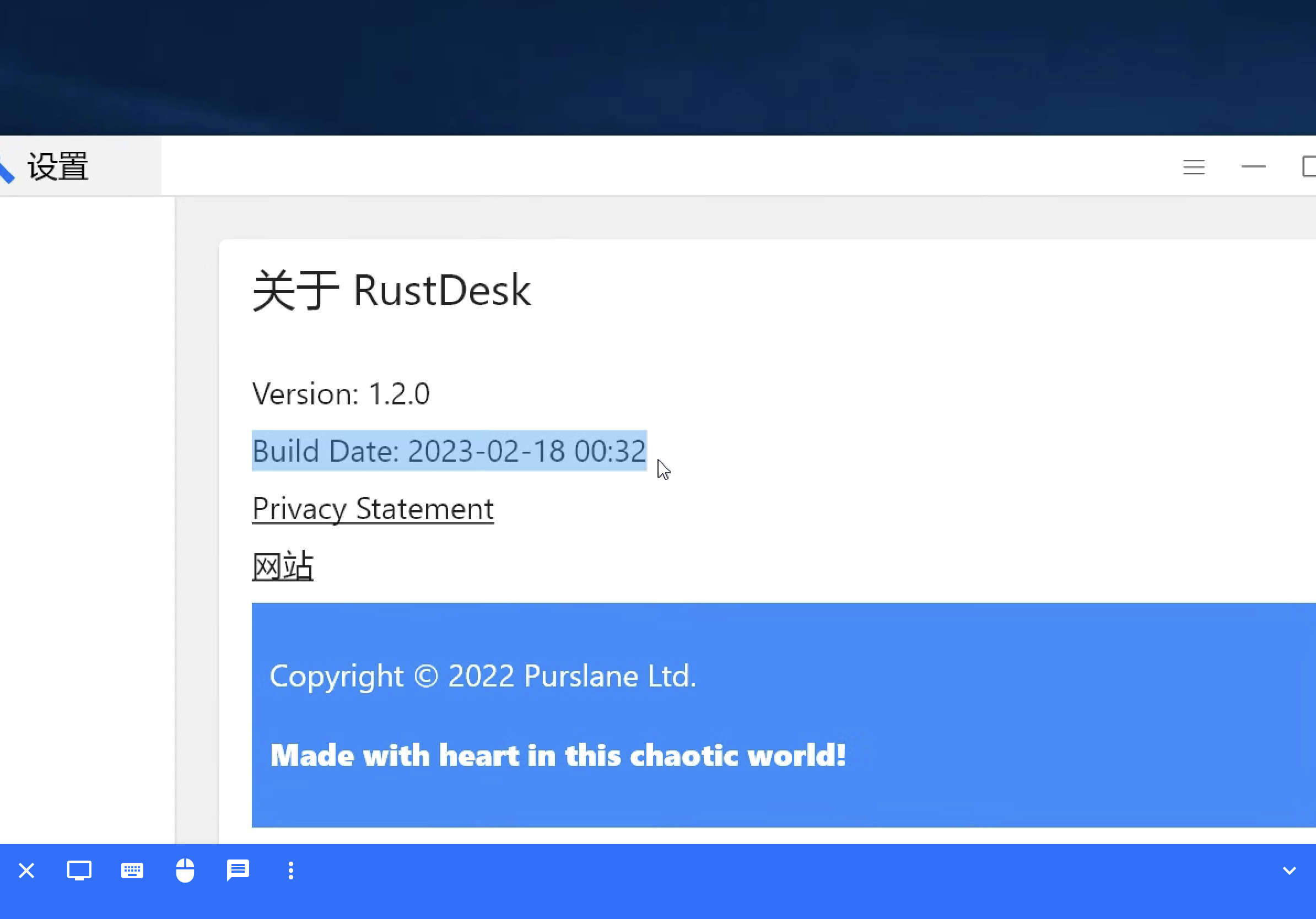Screen dimensions: 1316x919
Task: Open the hamburger menu near window controls
Action: 1195,167
